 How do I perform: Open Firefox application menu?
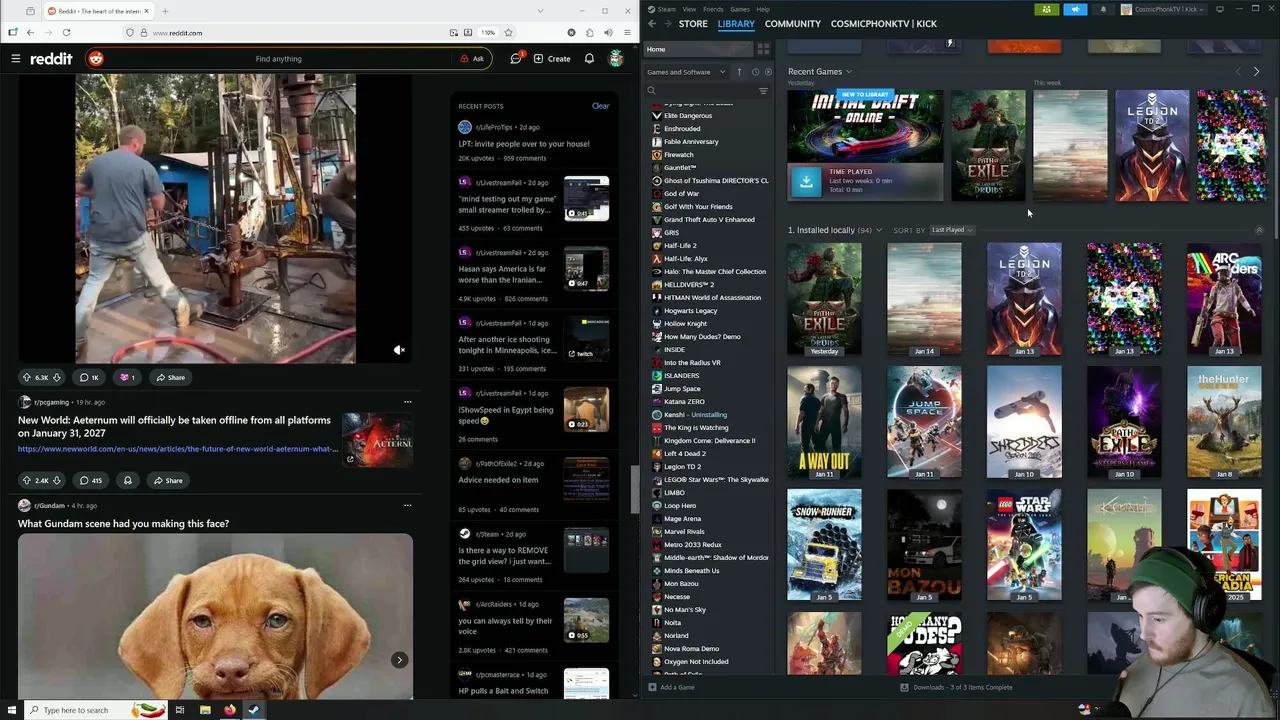click(x=626, y=32)
